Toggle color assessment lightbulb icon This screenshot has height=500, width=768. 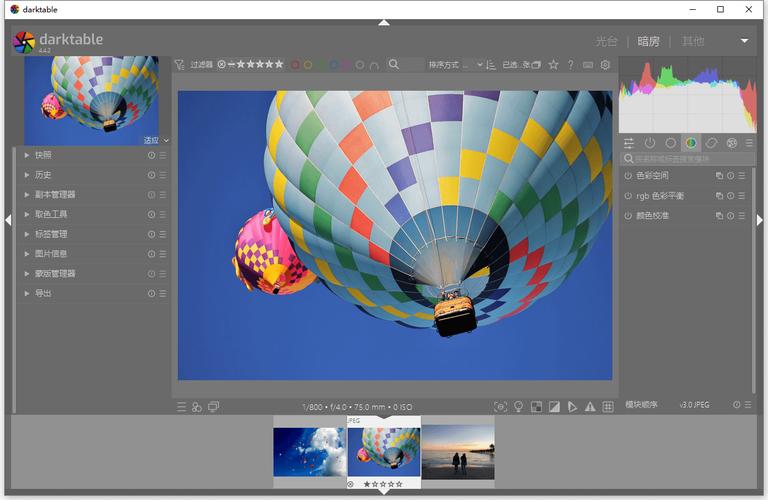point(518,407)
